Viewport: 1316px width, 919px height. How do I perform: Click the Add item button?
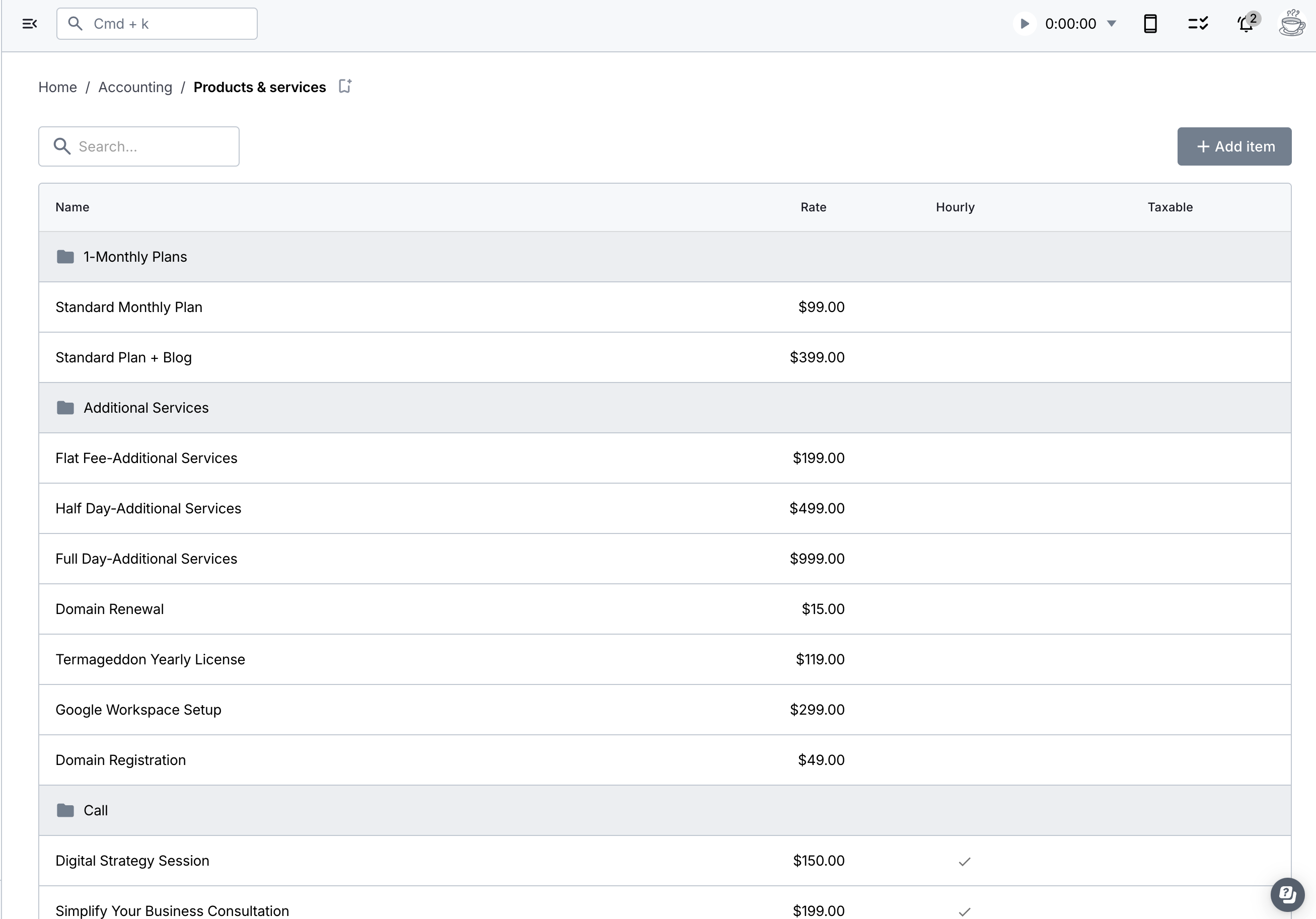click(x=1234, y=146)
